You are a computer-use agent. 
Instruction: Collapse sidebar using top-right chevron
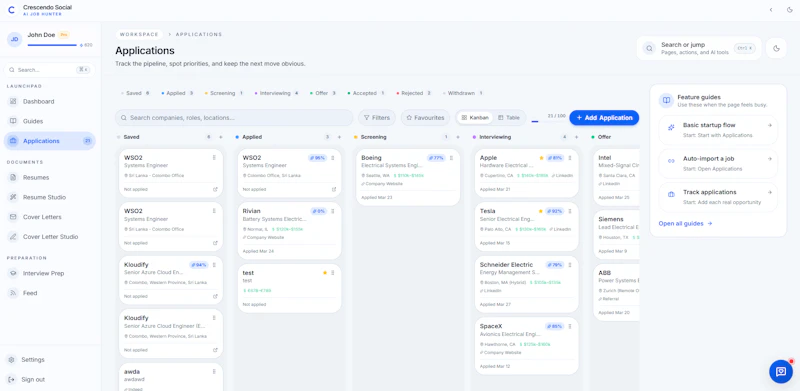pyautogui.click(x=771, y=10)
